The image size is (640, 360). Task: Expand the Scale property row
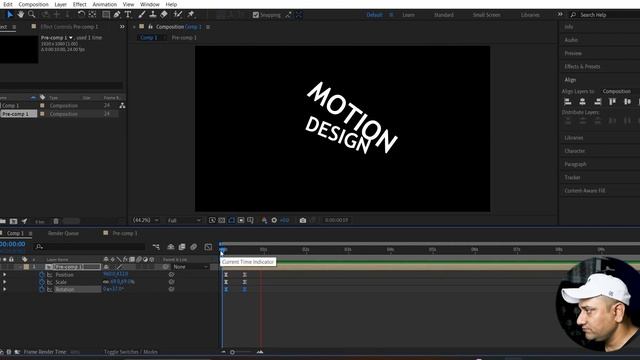coord(4,282)
